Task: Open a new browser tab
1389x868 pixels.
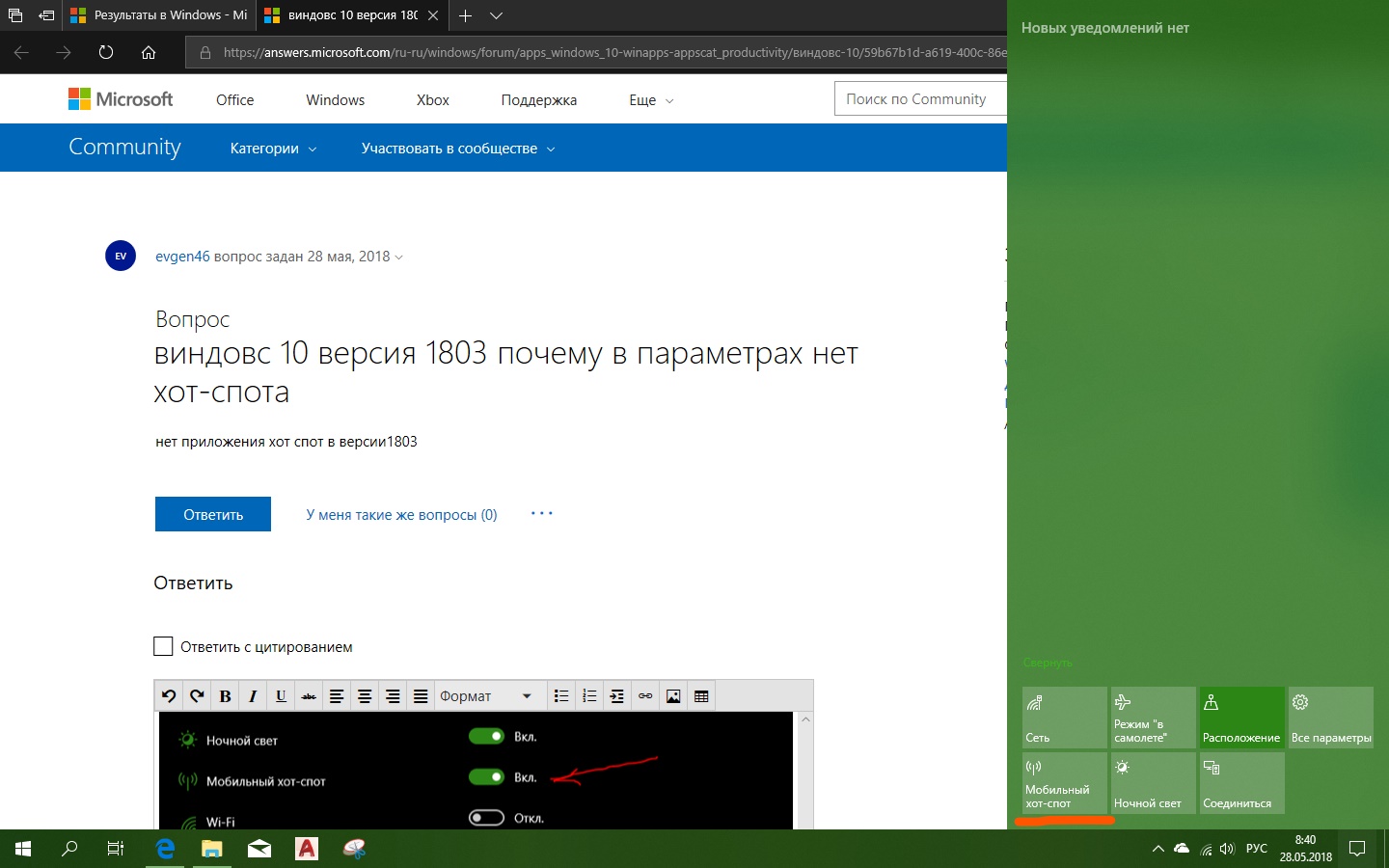Action: pyautogui.click(x=465, y=15)
